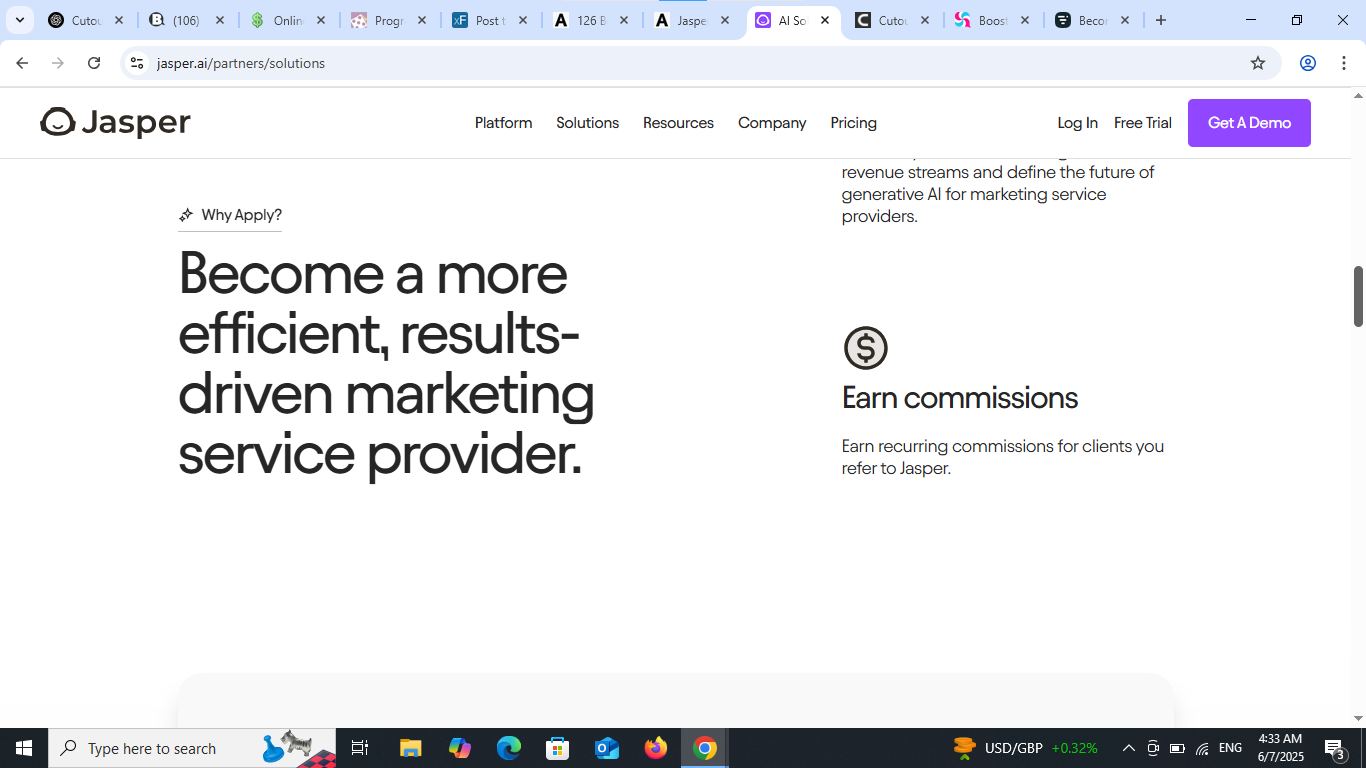
Task: Open the Windows Start menu
Action: click(24, 748)
